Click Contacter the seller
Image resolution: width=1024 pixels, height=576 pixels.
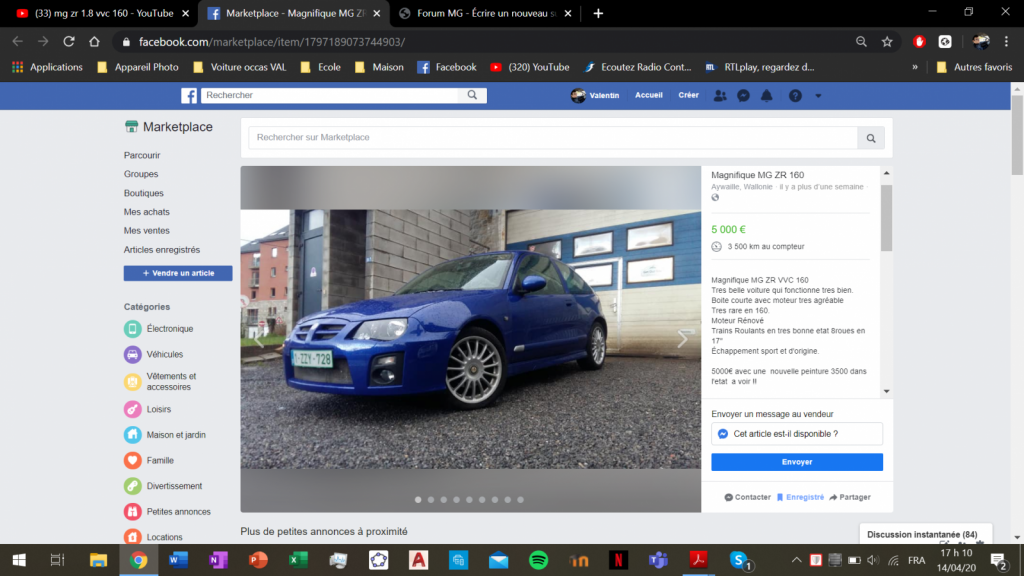pos(747,497)
